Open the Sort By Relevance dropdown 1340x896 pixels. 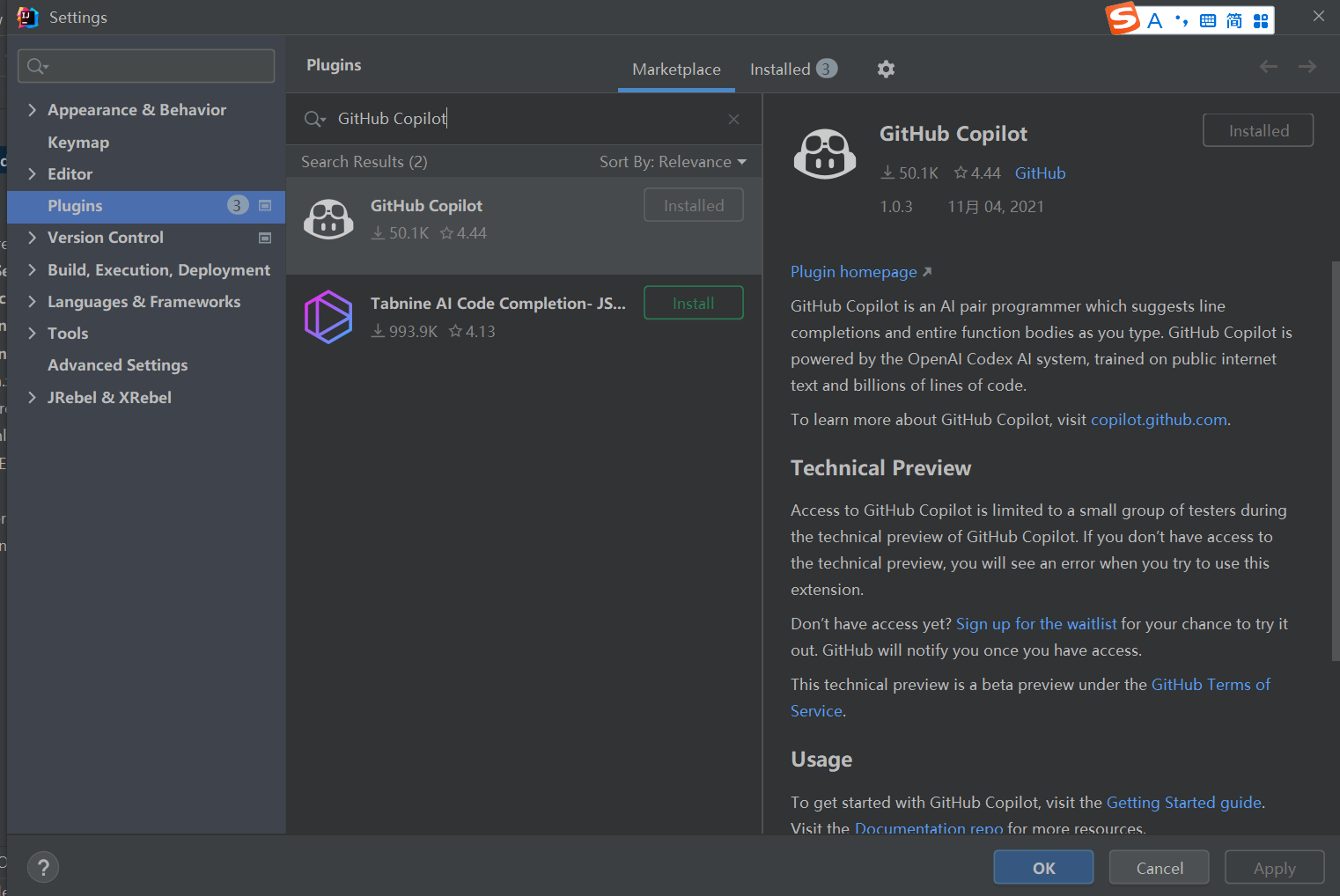click(x=673, y=162)
